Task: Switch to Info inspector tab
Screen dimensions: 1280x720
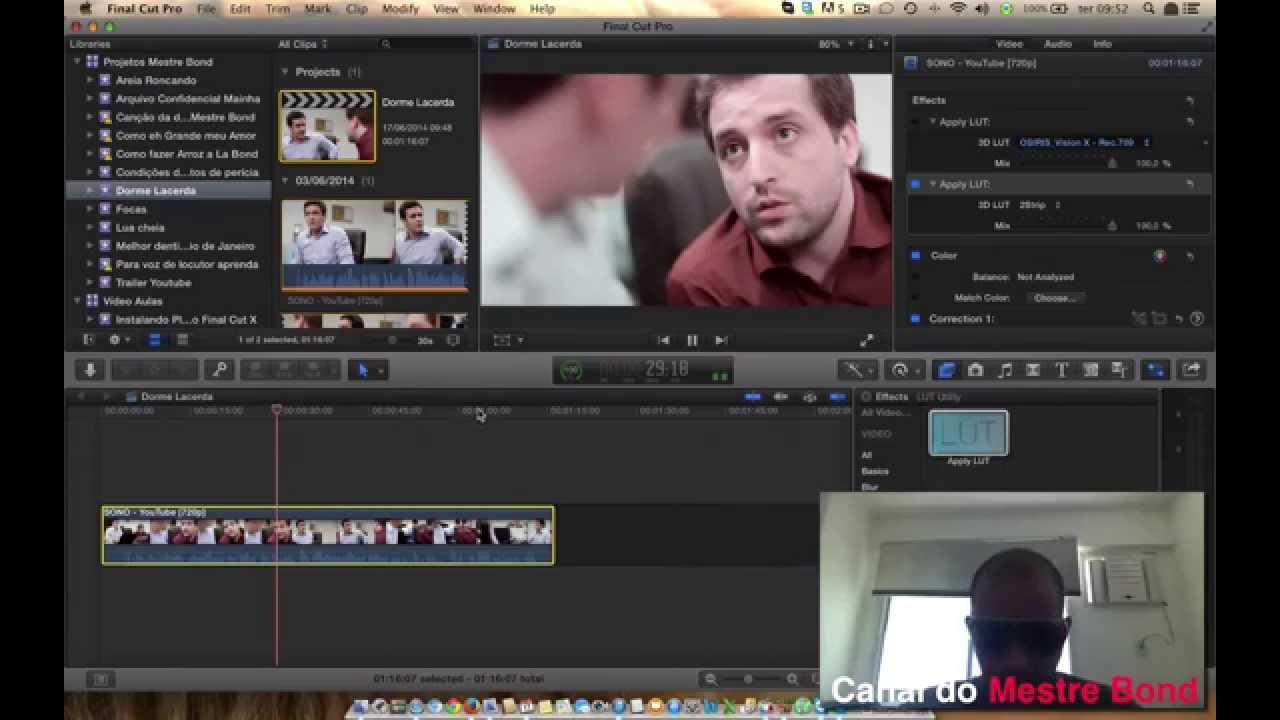Action: 1102,44
